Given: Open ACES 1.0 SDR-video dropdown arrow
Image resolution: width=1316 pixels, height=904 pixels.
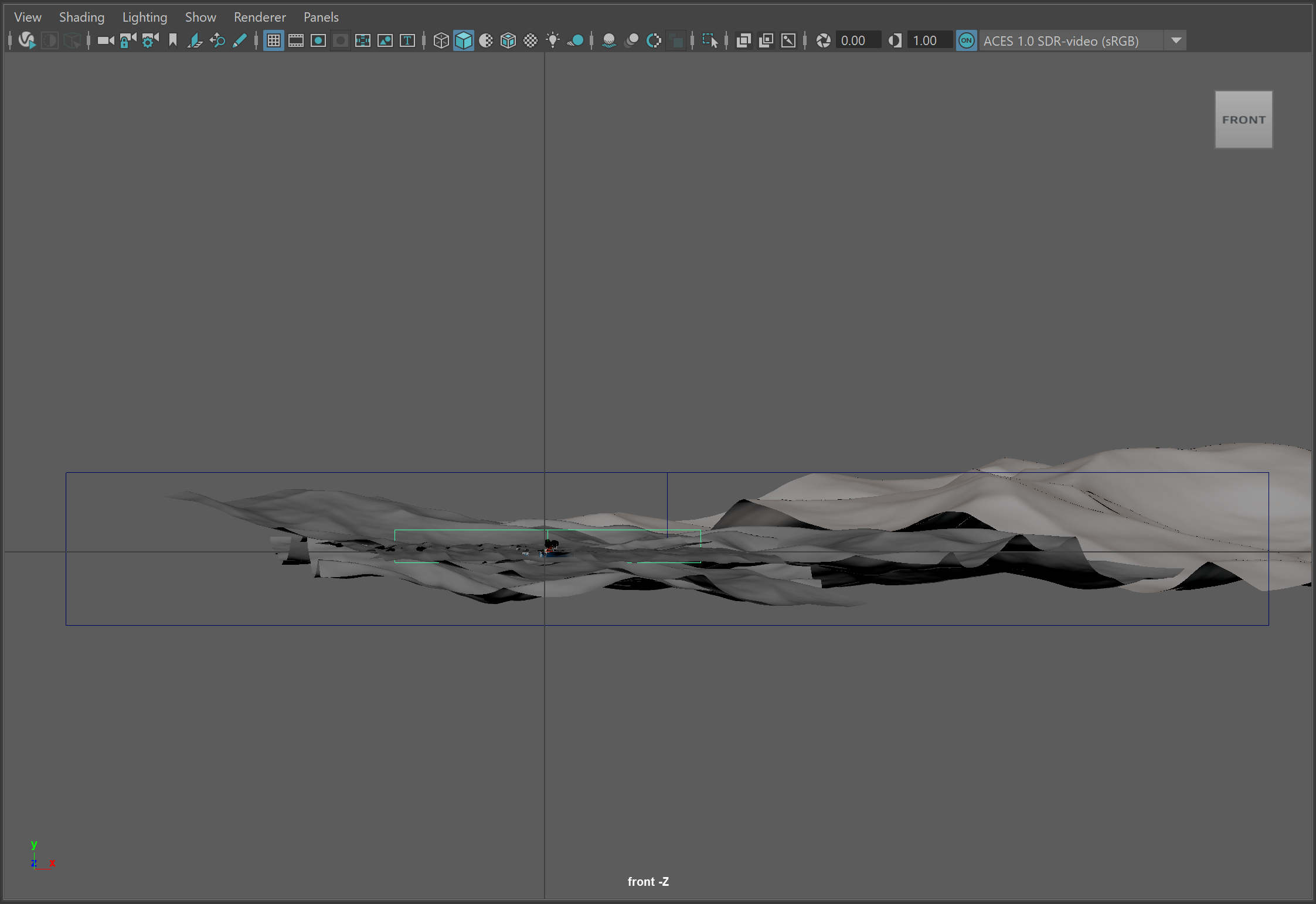Looking at the screenshot, I should coord(1176,40).
